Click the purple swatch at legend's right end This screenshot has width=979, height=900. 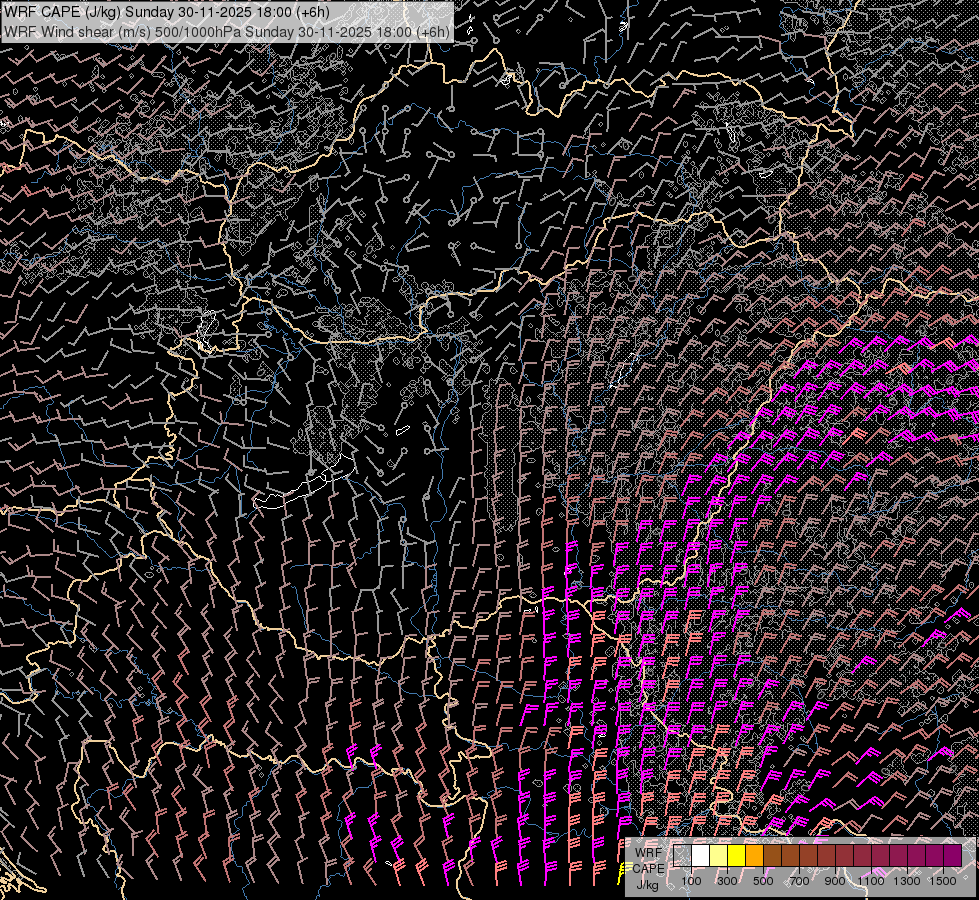click(952, 855)
